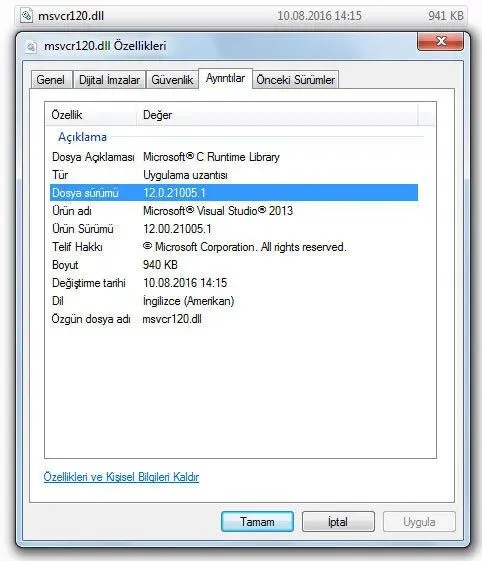Switch to the Genel tab
The height and width of the screenshot is (561, 482).
(51, 79)
